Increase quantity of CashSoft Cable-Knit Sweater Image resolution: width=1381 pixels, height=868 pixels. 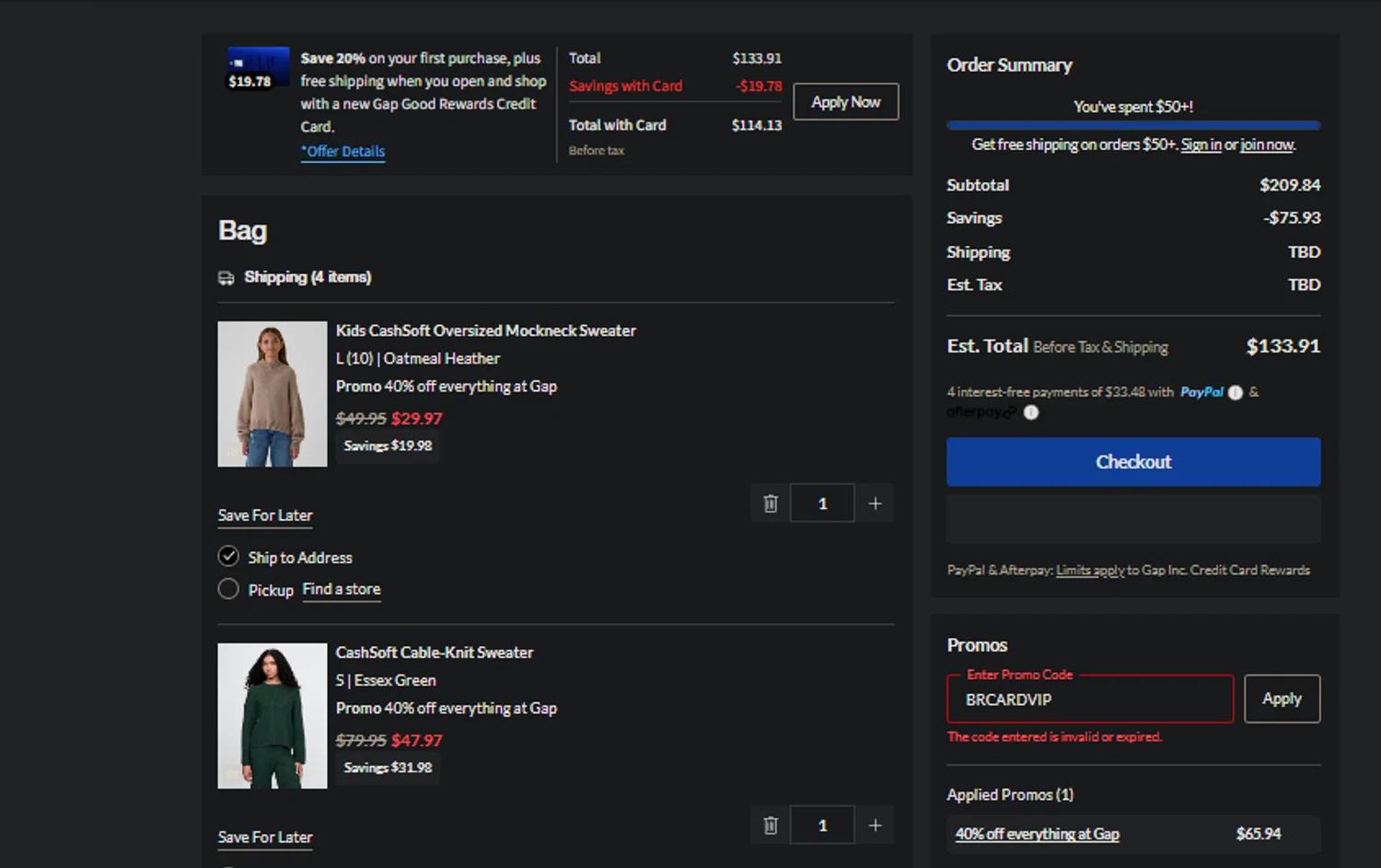tap(875, 826)
